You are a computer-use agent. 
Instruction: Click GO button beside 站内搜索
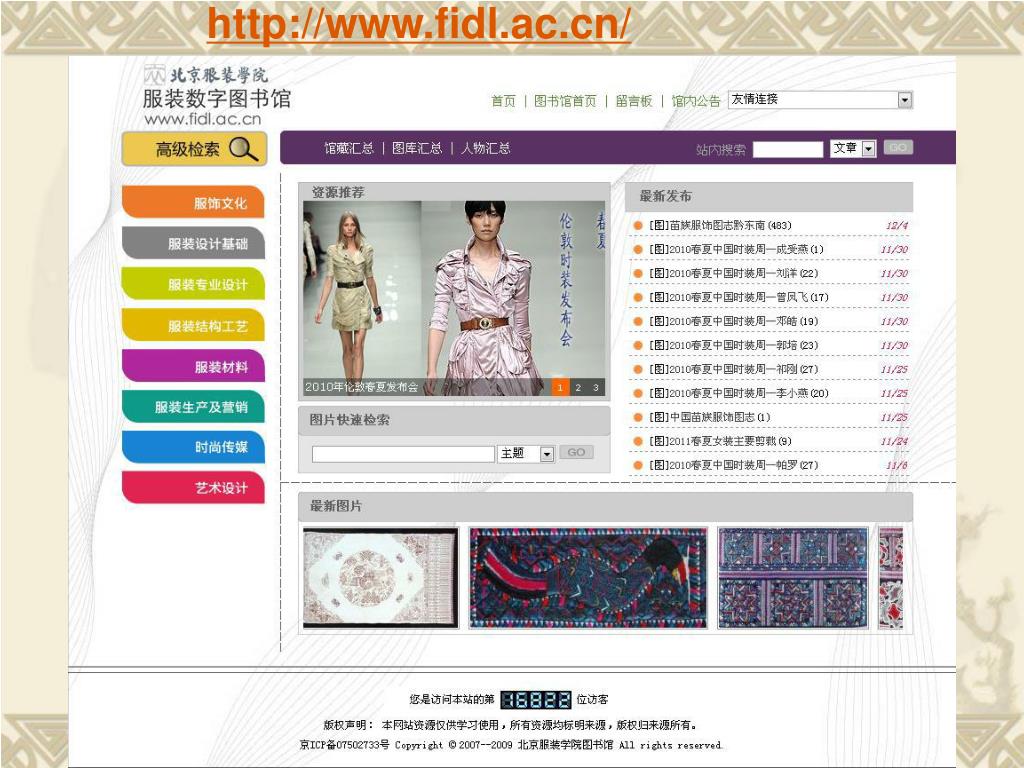coord(898,148)
